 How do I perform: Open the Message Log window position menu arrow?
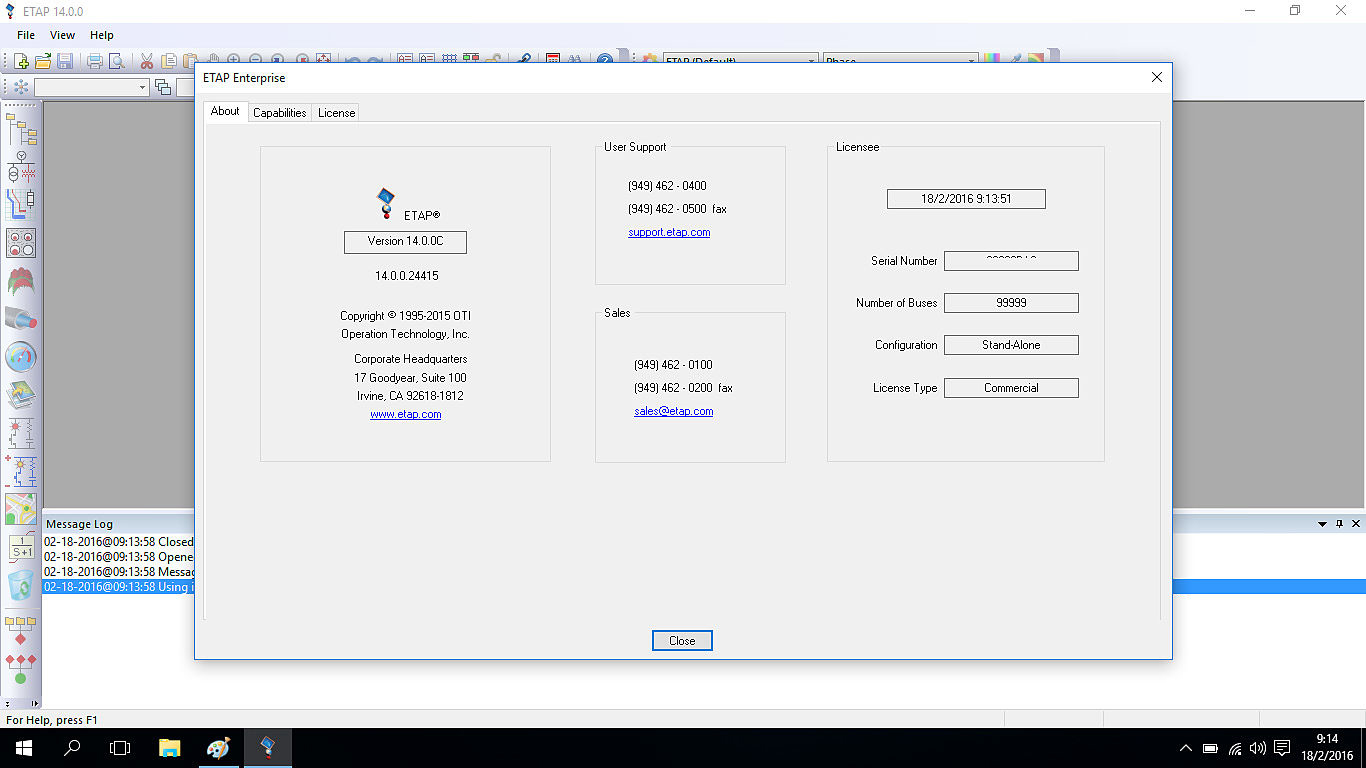1322,524
